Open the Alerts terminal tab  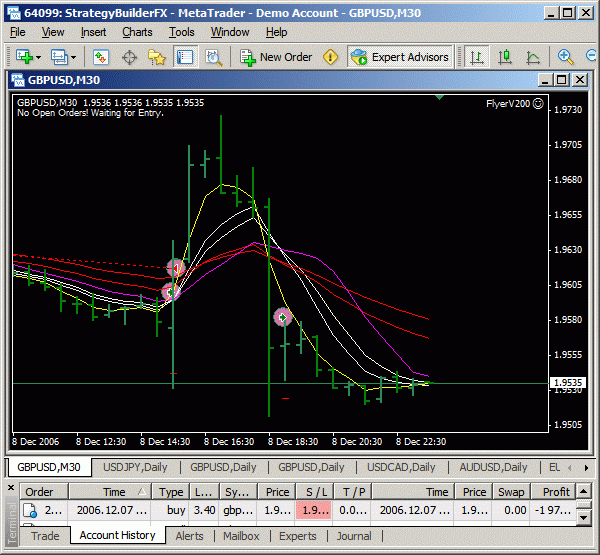point(189,536)
